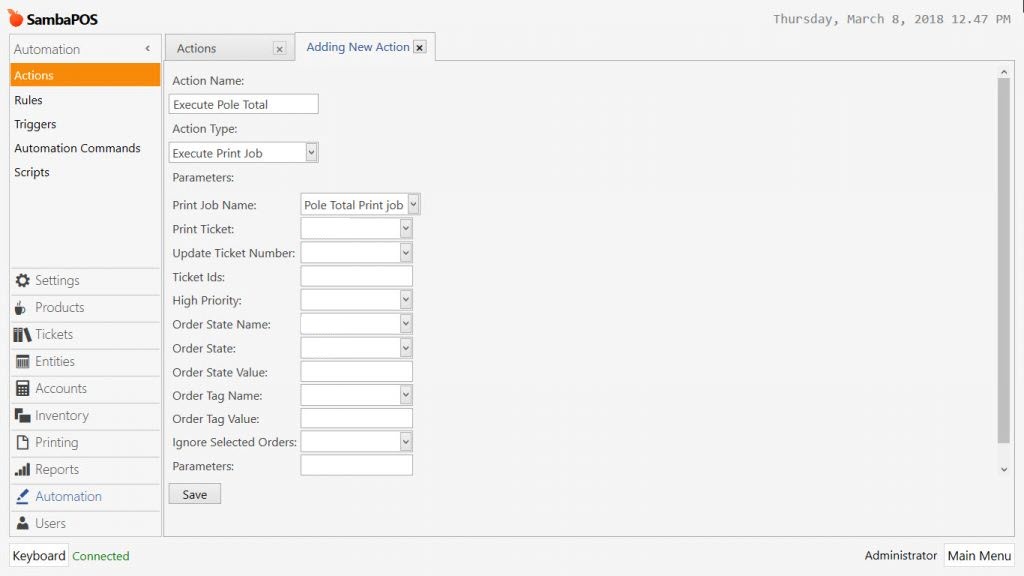Open the Users section
Screen dimensions: 1024x576
click(x=45, y=523)
